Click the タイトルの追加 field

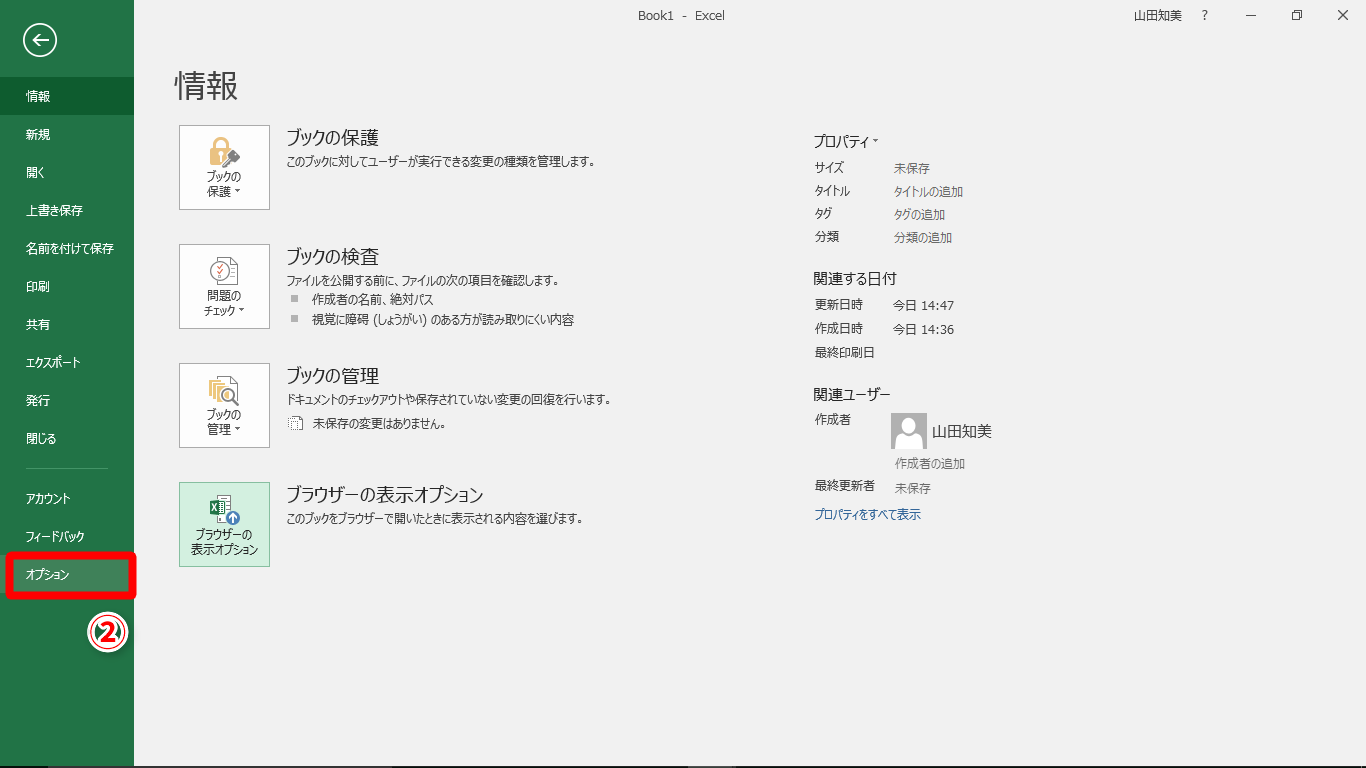[x=928, y=191]
